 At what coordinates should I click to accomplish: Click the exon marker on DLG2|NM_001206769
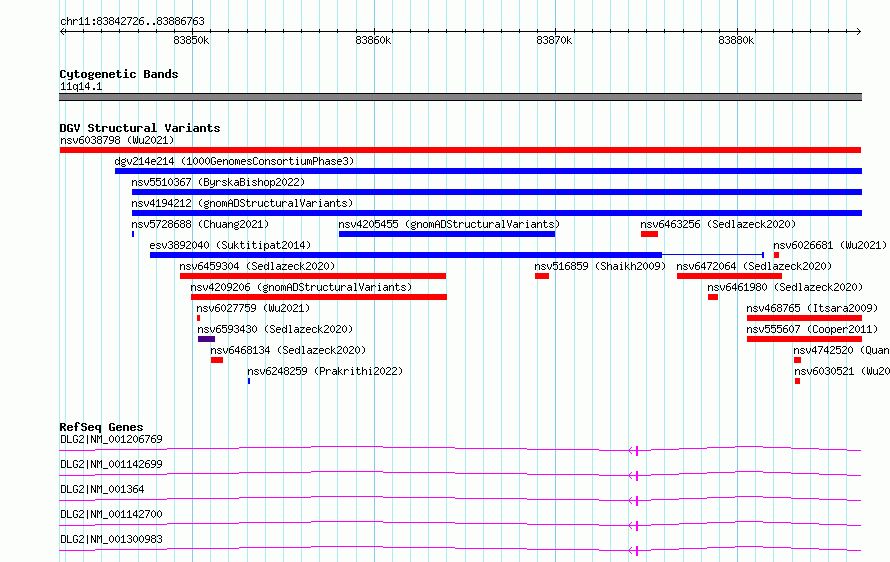click(x=636, y=451)
